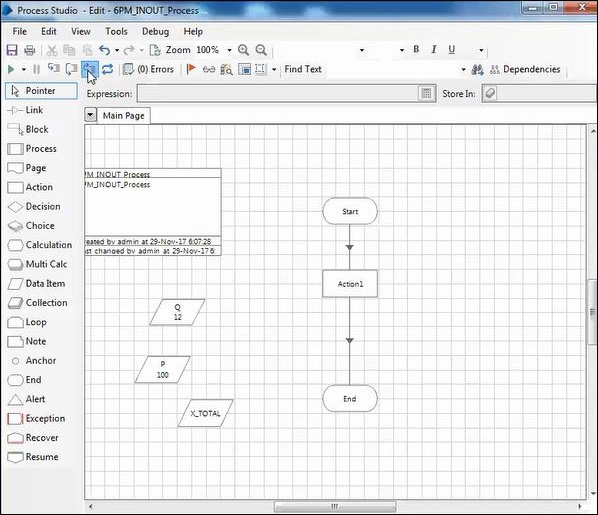Viewport: 598px width, 515px height.
Task: Click the Step debug icon
Action: (54, 69)
